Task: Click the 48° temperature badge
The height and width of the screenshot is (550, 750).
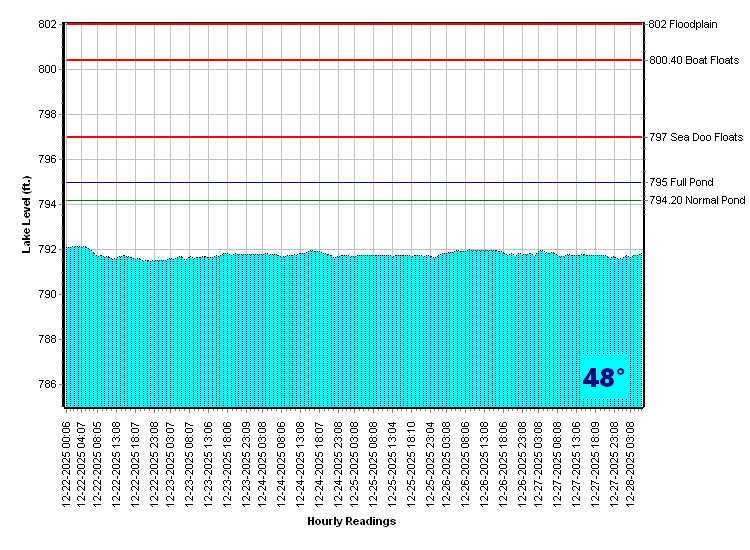Action: pyautogui.click(x=604, y=378)
